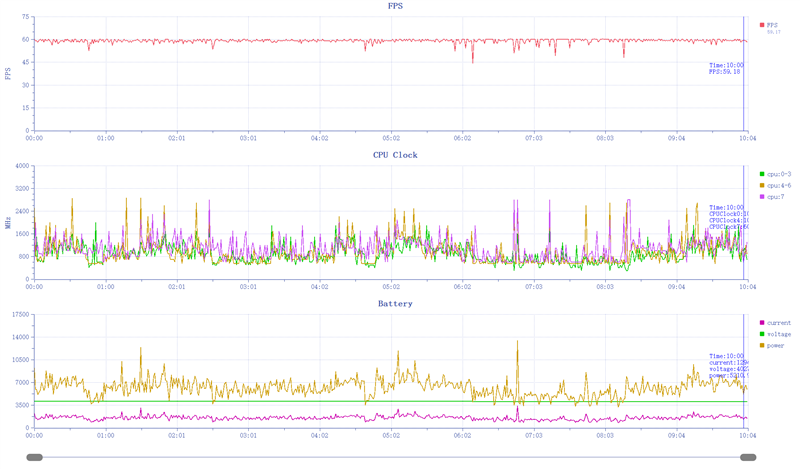Click the FPS chart title

click(x=396, y=6)
